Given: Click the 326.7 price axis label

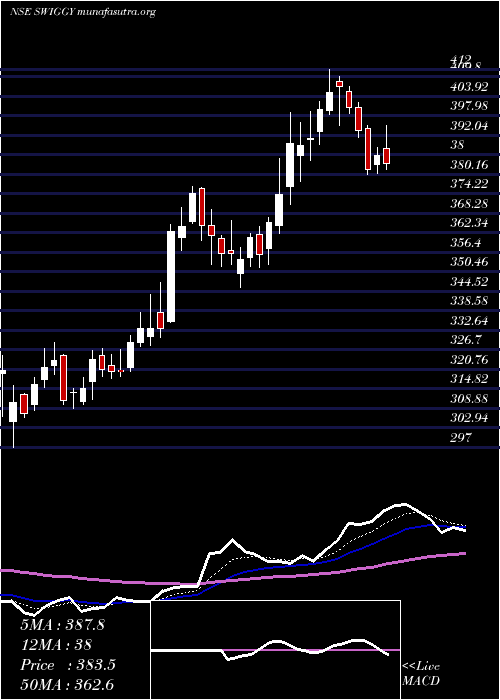Looking at the screenshot, I should 466,340.
